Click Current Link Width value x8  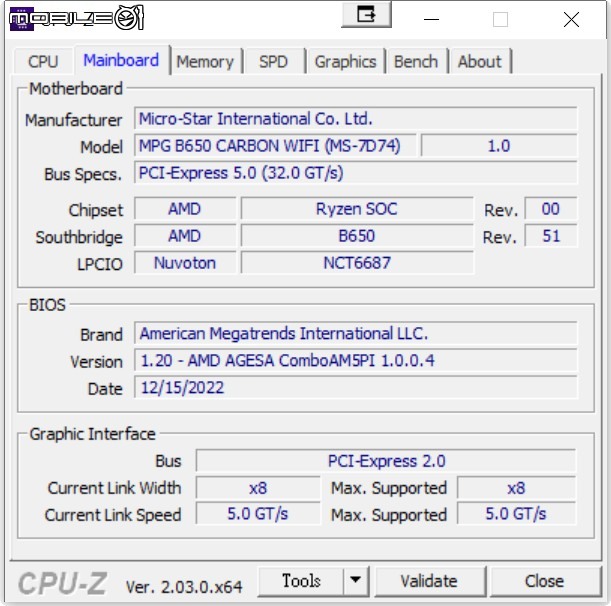(x=258, y=488)
